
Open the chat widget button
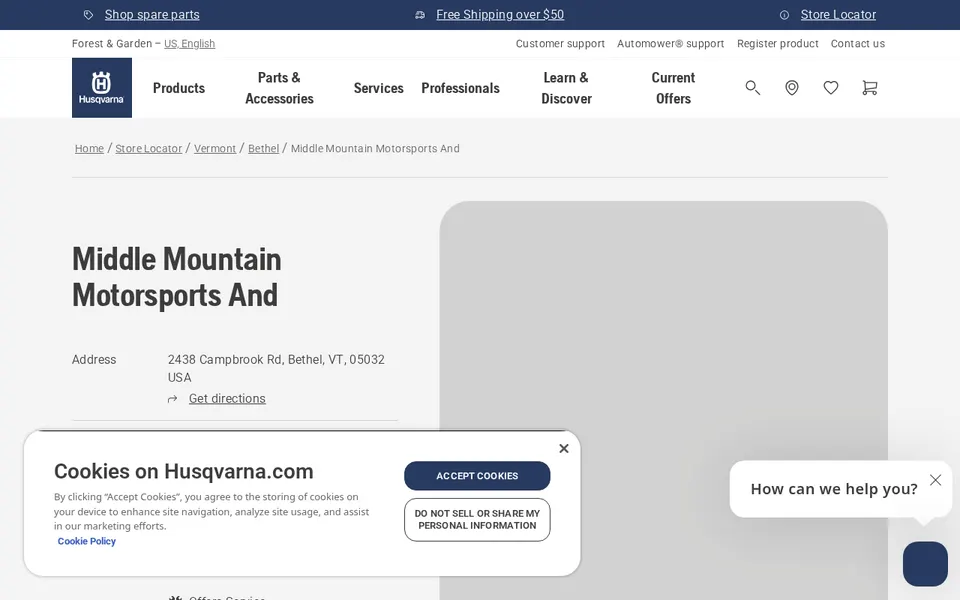(925, 564)
